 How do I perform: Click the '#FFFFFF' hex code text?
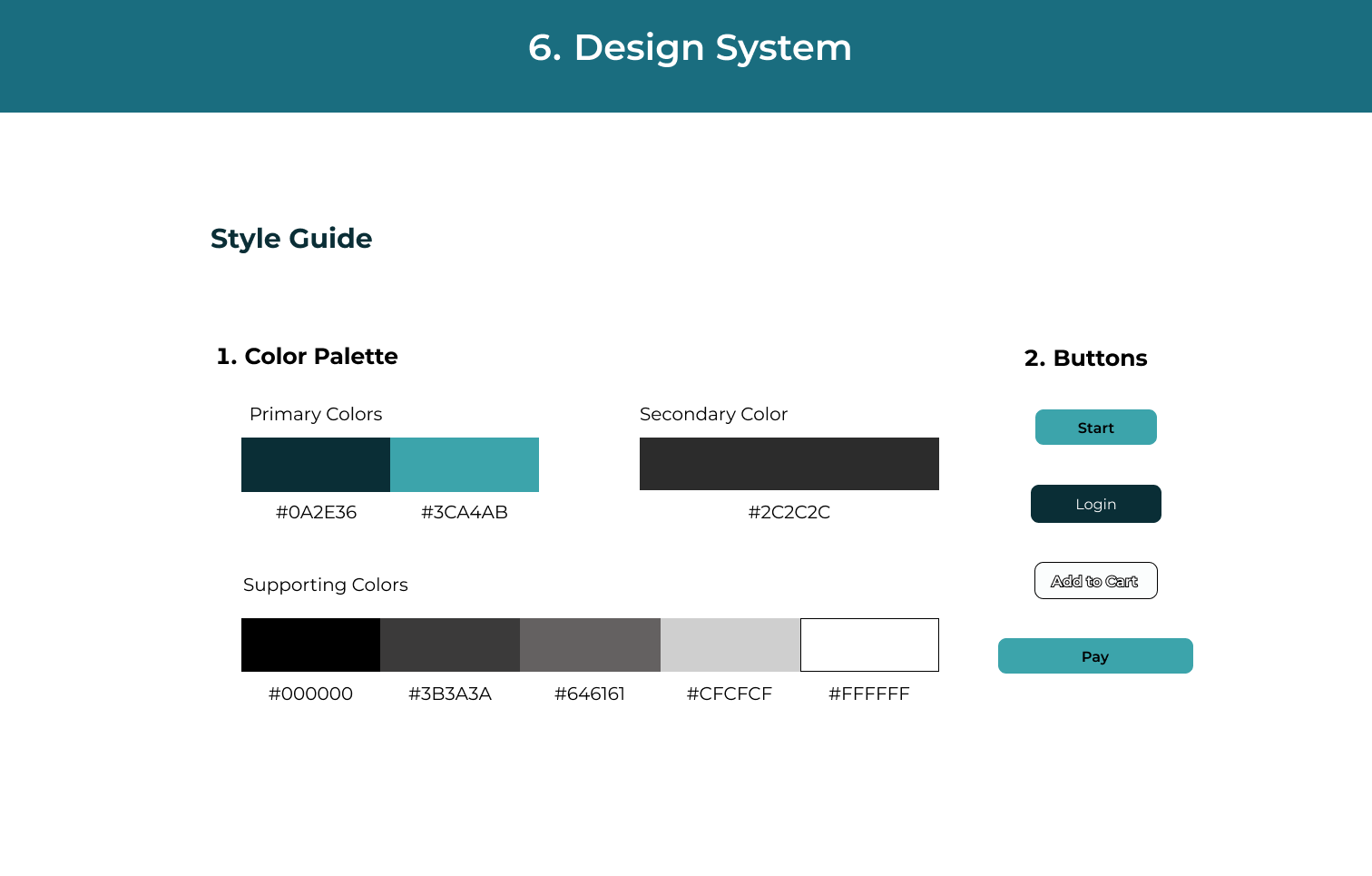[869, 694]
